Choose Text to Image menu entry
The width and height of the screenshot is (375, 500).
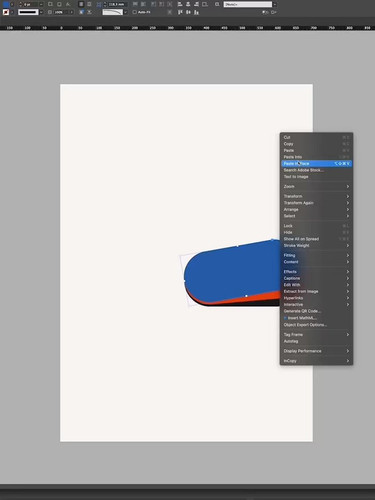click(x=316, y=177)
